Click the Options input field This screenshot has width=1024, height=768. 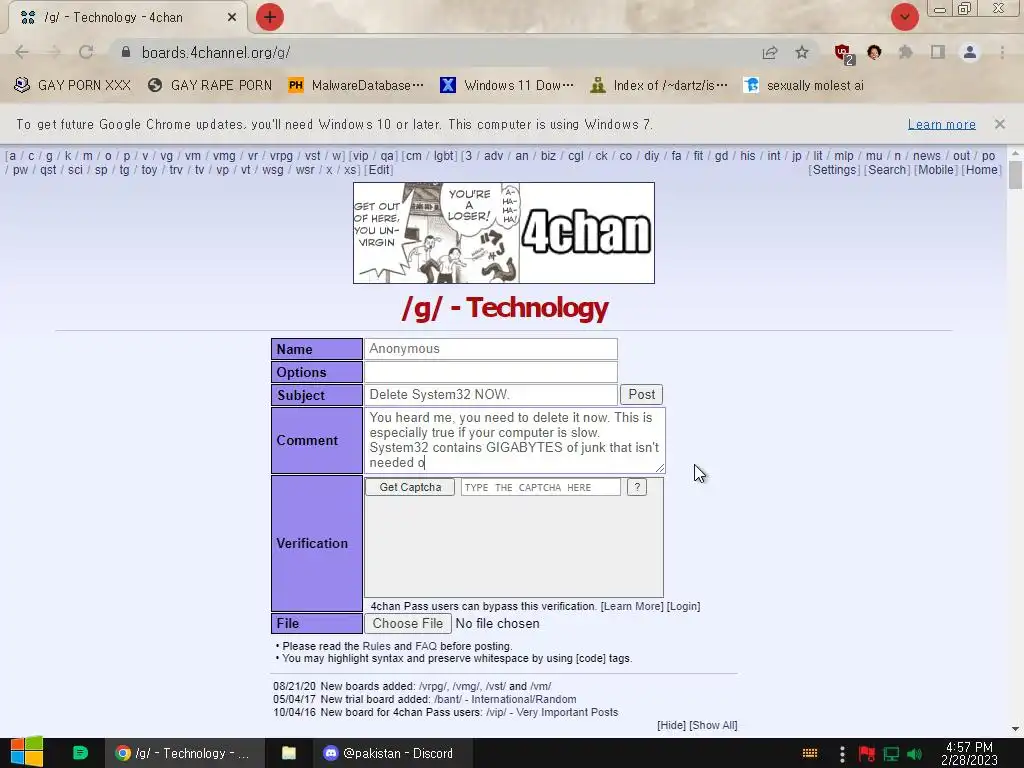490,372
